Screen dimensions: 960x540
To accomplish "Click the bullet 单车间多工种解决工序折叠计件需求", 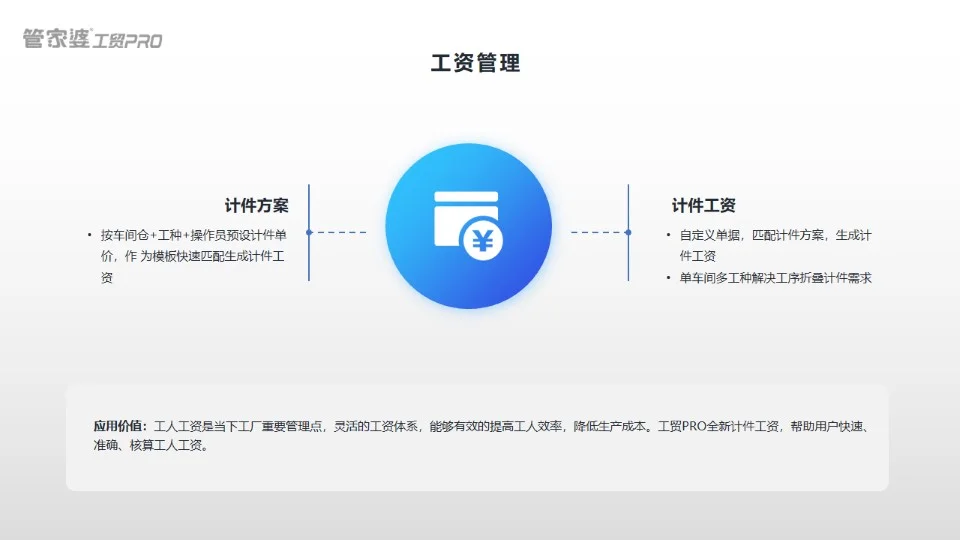I will 769,278.
